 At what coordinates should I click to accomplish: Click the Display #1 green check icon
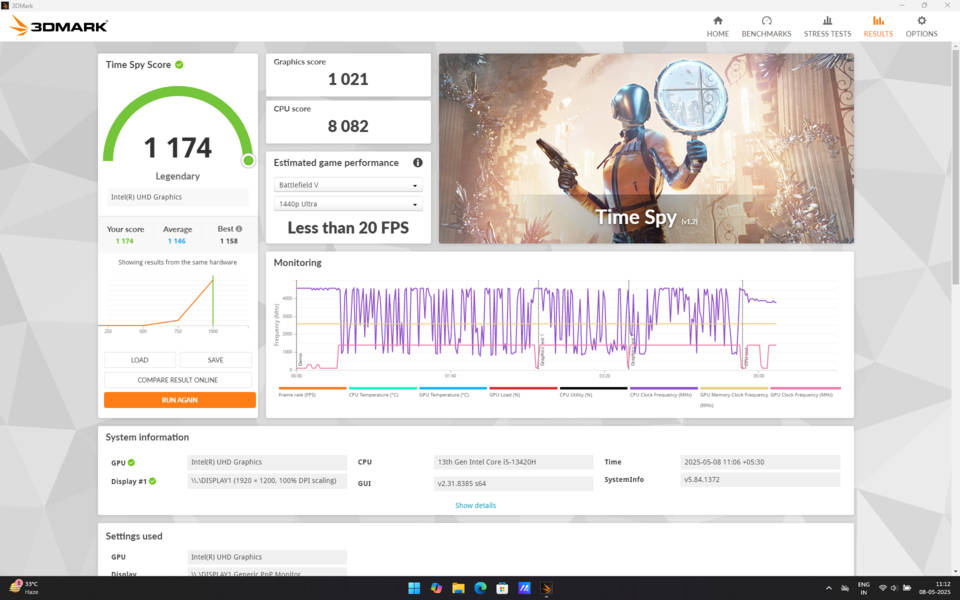[152, 481]
